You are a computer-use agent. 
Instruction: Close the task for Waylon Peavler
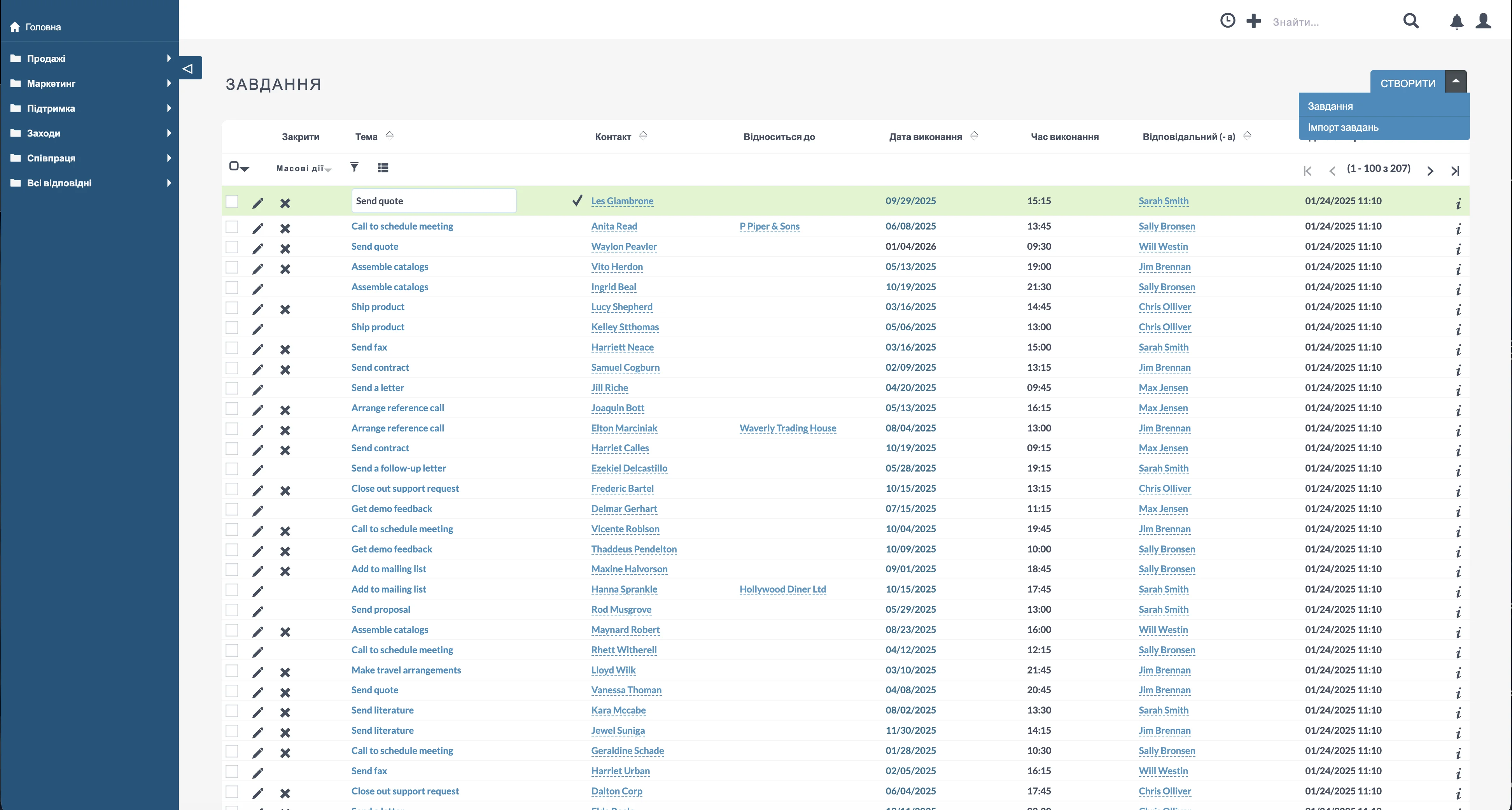tap(285, 249)
